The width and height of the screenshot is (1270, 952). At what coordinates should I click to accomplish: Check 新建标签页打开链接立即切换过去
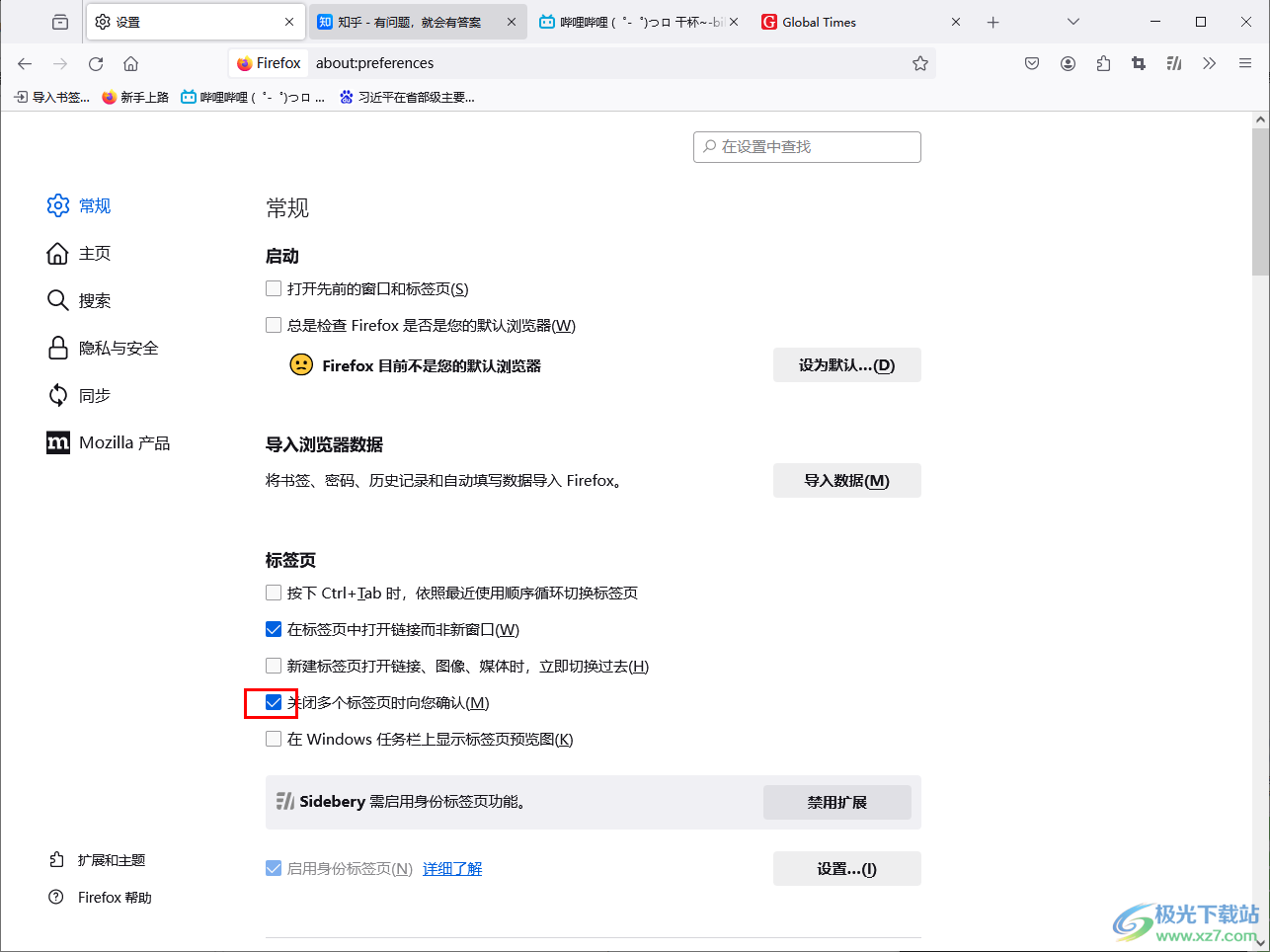[274, 666]
